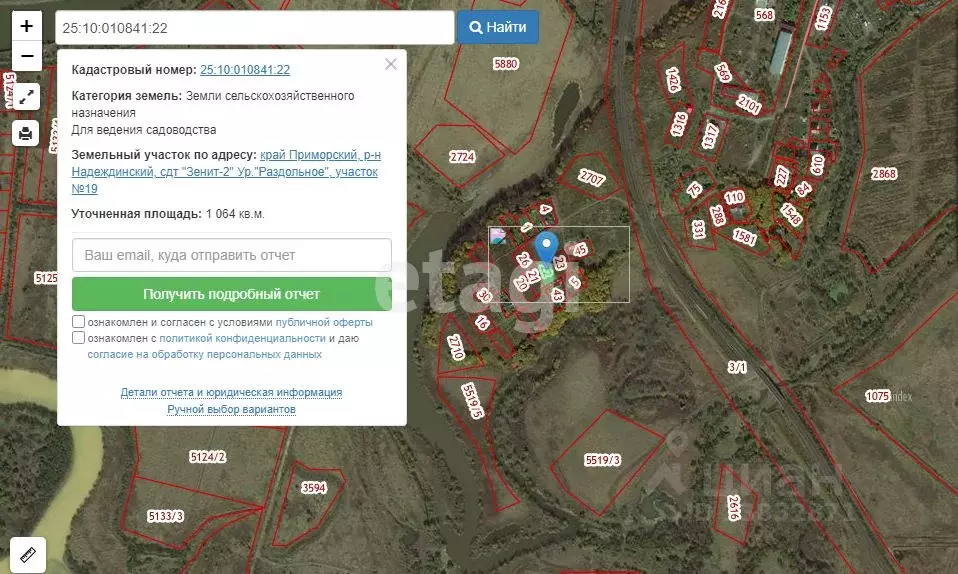Select parcel labeled 2868 on map

tap(883, 174)
